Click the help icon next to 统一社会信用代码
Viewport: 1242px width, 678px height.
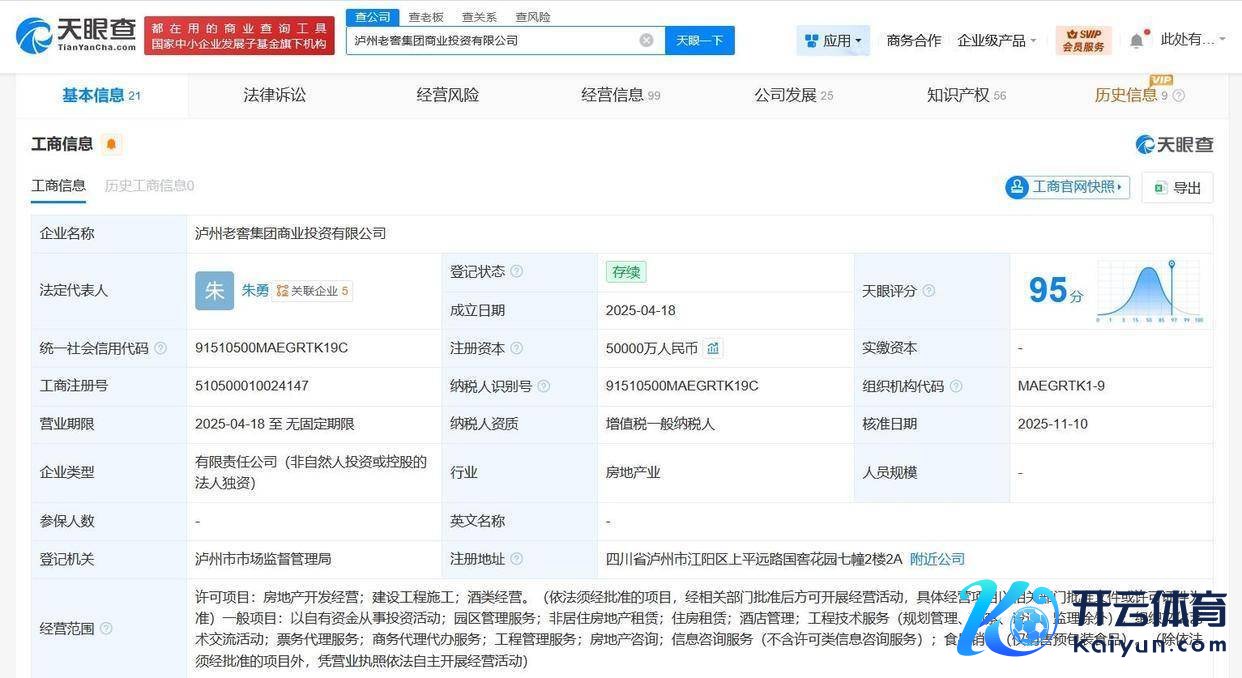coord(161,349)
